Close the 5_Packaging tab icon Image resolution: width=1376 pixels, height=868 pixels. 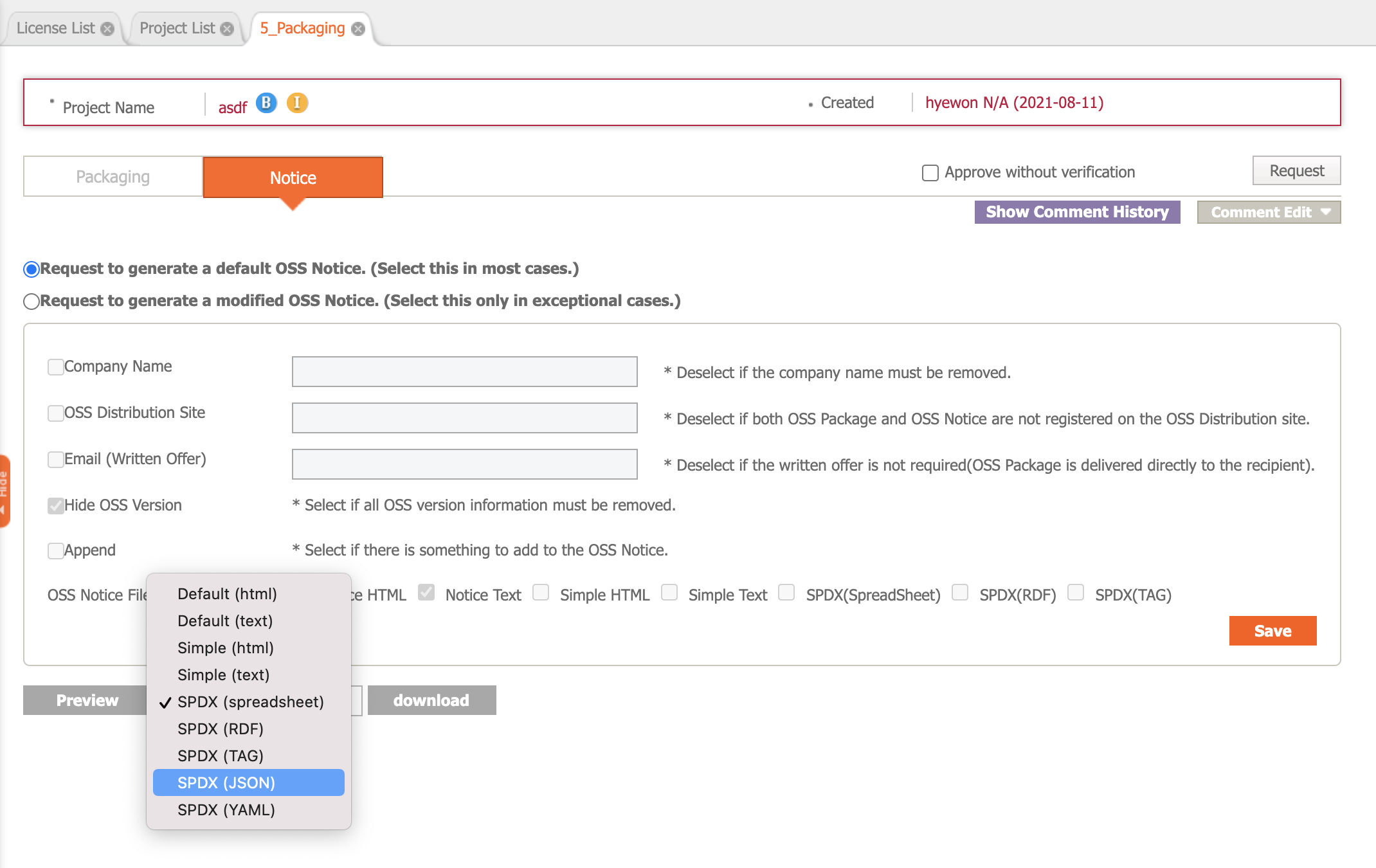358,29
